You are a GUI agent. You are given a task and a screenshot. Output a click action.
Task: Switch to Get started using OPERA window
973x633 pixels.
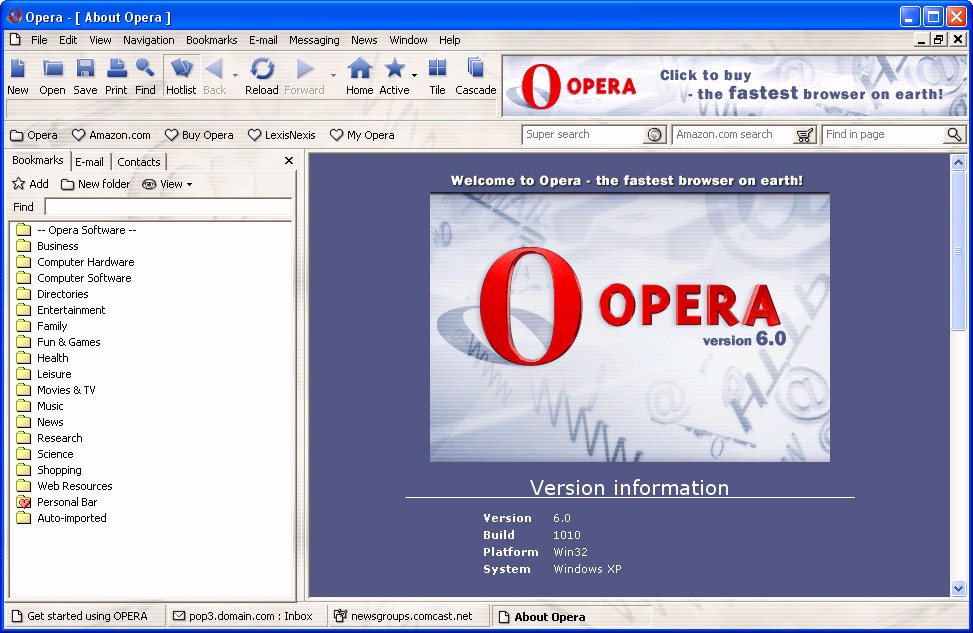pos(86,616)
